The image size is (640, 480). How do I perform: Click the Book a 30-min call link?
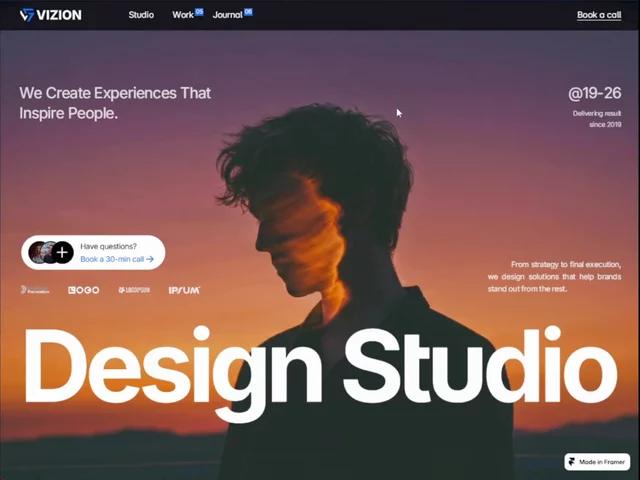(x=117, y=259)
